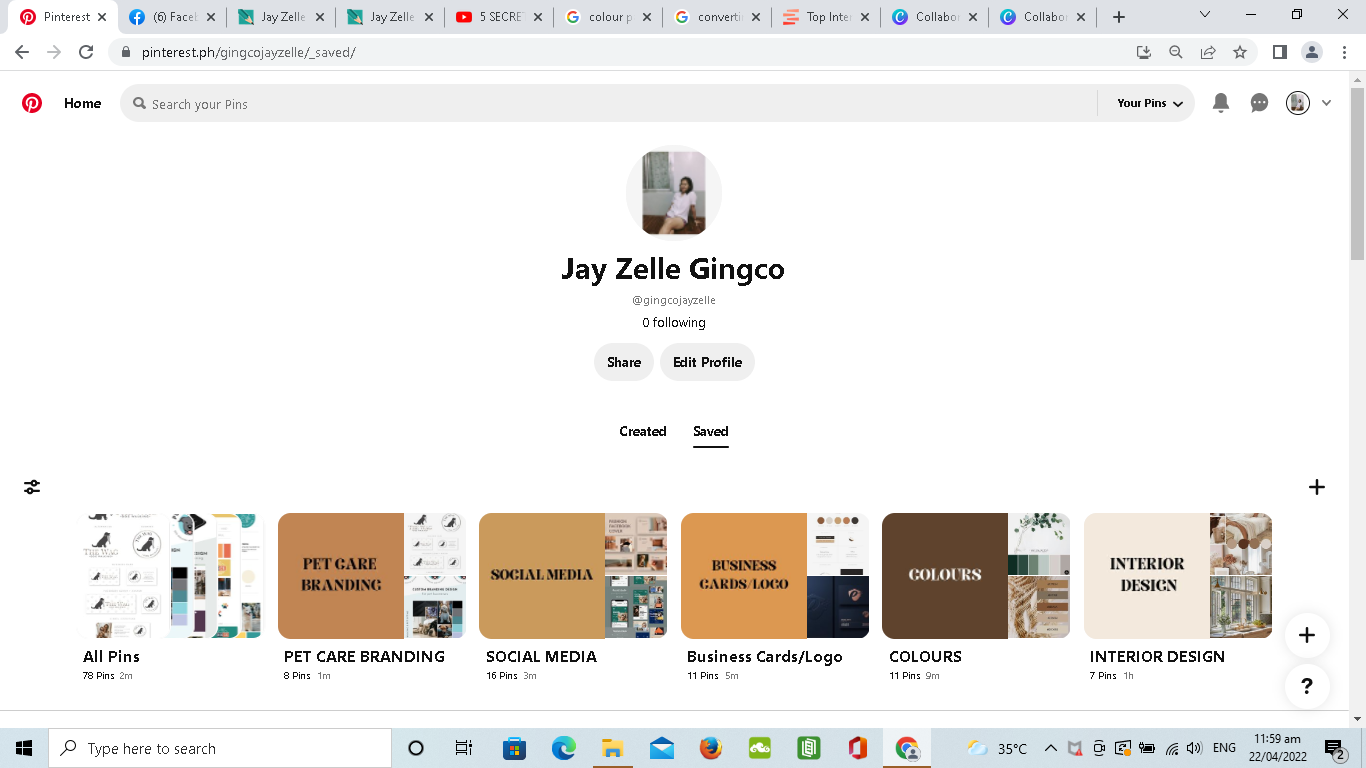Click the large profile photo
The image size is (1366, 768).
pos(674,193)
